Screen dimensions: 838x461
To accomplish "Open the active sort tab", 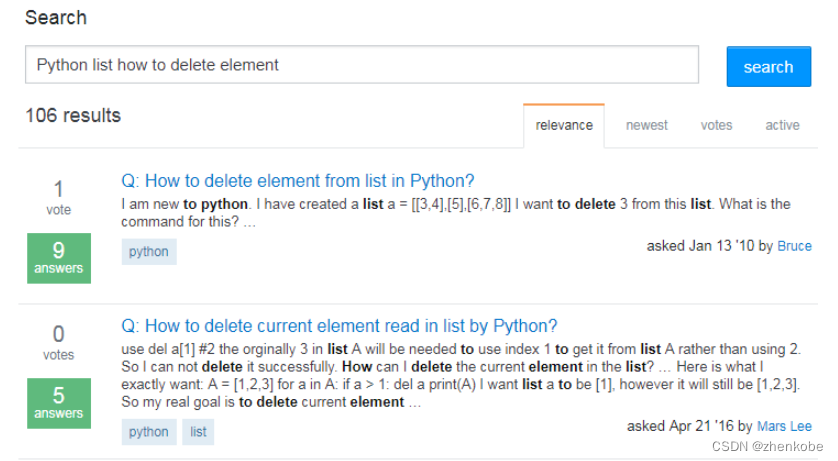I will [782, 125].
